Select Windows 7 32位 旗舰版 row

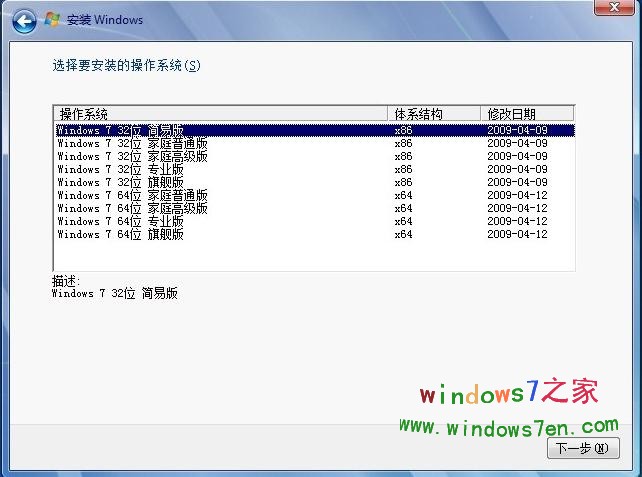[x=315, y=183]
